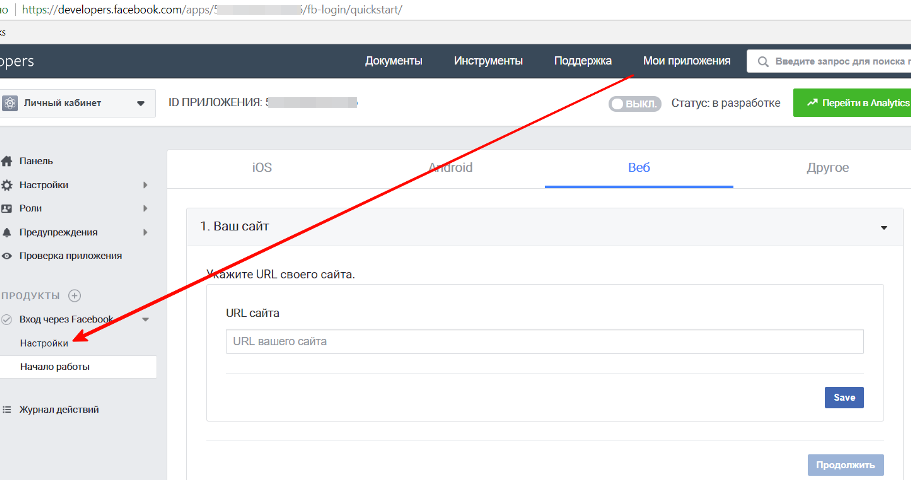The height and width of the screenshot is (480, 911).
Task: Click the developer search input box
Action: pos(829,61)
